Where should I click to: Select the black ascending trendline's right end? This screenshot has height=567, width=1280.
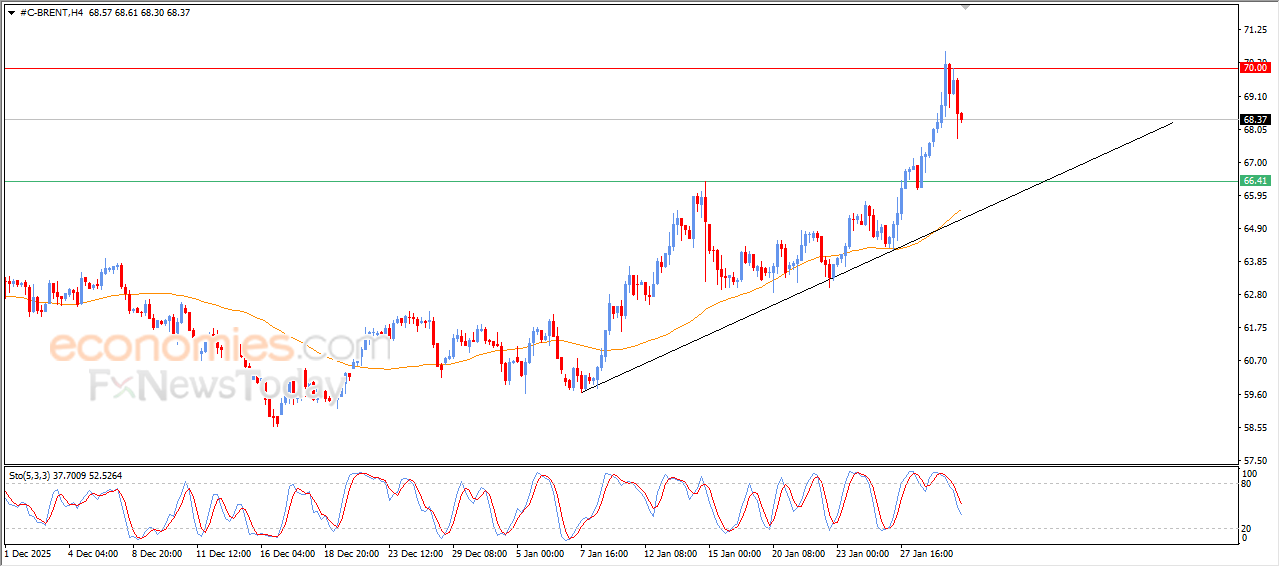[1170, 123]
